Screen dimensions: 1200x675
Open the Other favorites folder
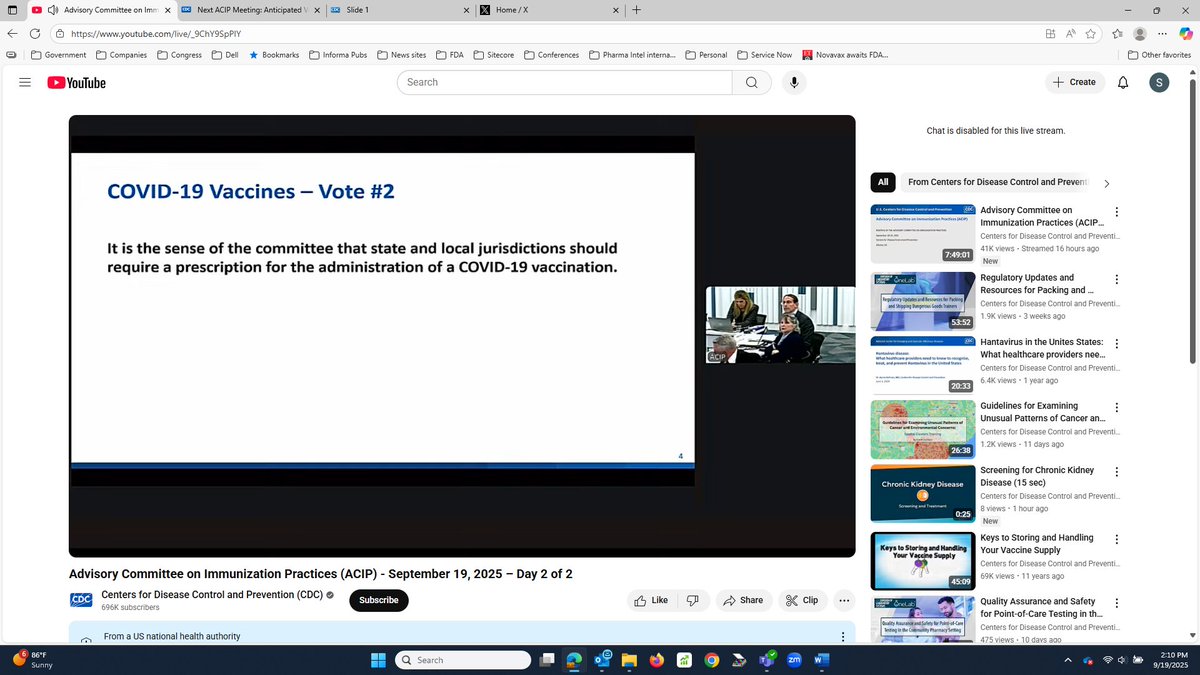[x=1159, y=55]
